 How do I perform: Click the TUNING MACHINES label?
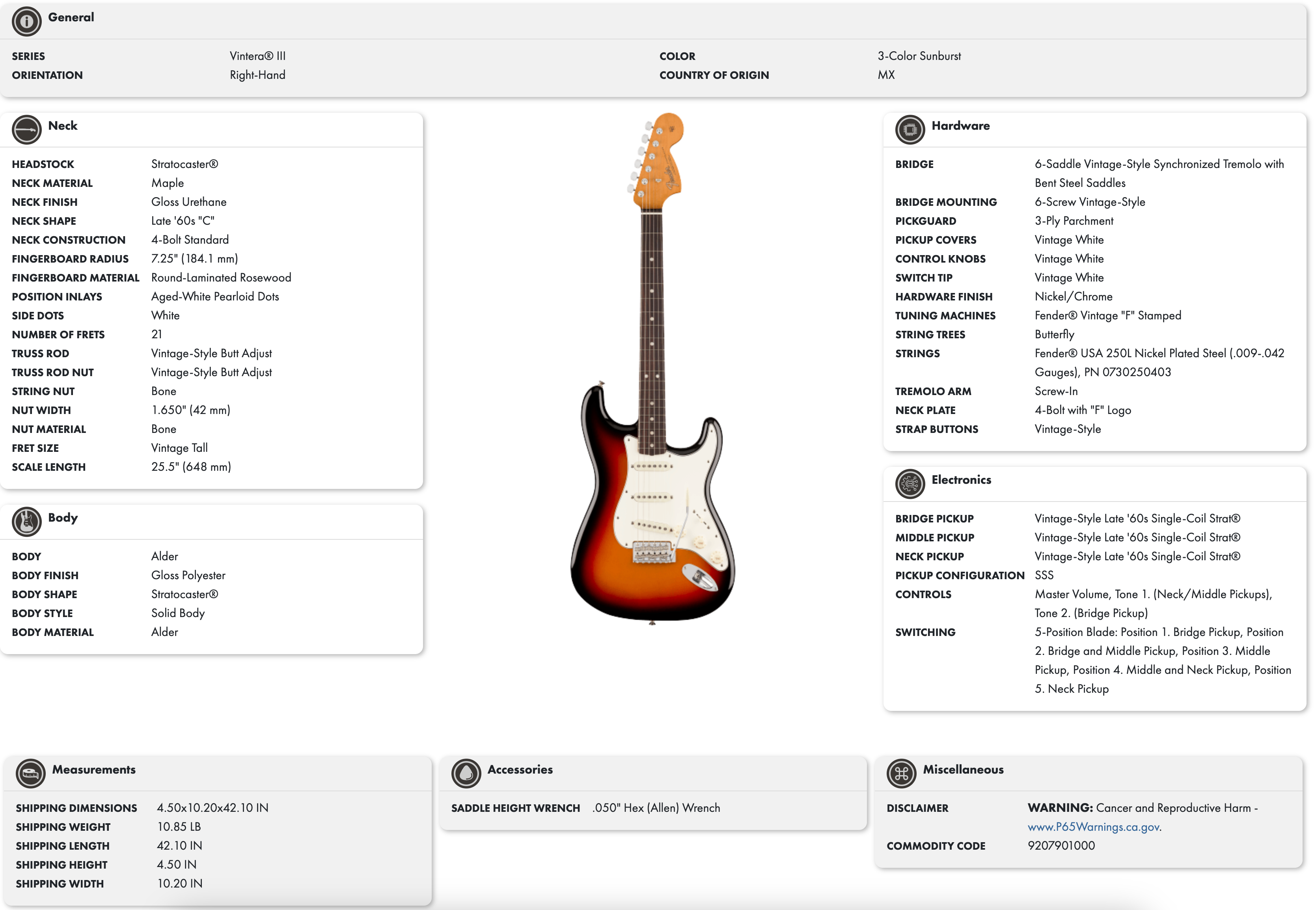pos(945,315)
